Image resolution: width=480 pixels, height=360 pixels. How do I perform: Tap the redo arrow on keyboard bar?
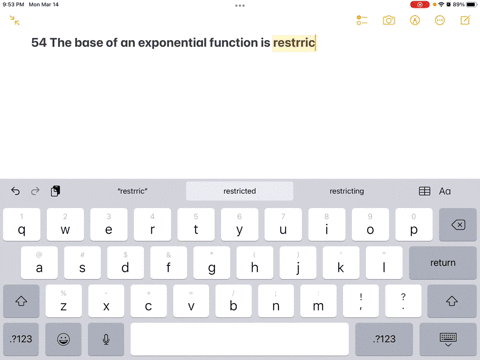coord(35,191)
